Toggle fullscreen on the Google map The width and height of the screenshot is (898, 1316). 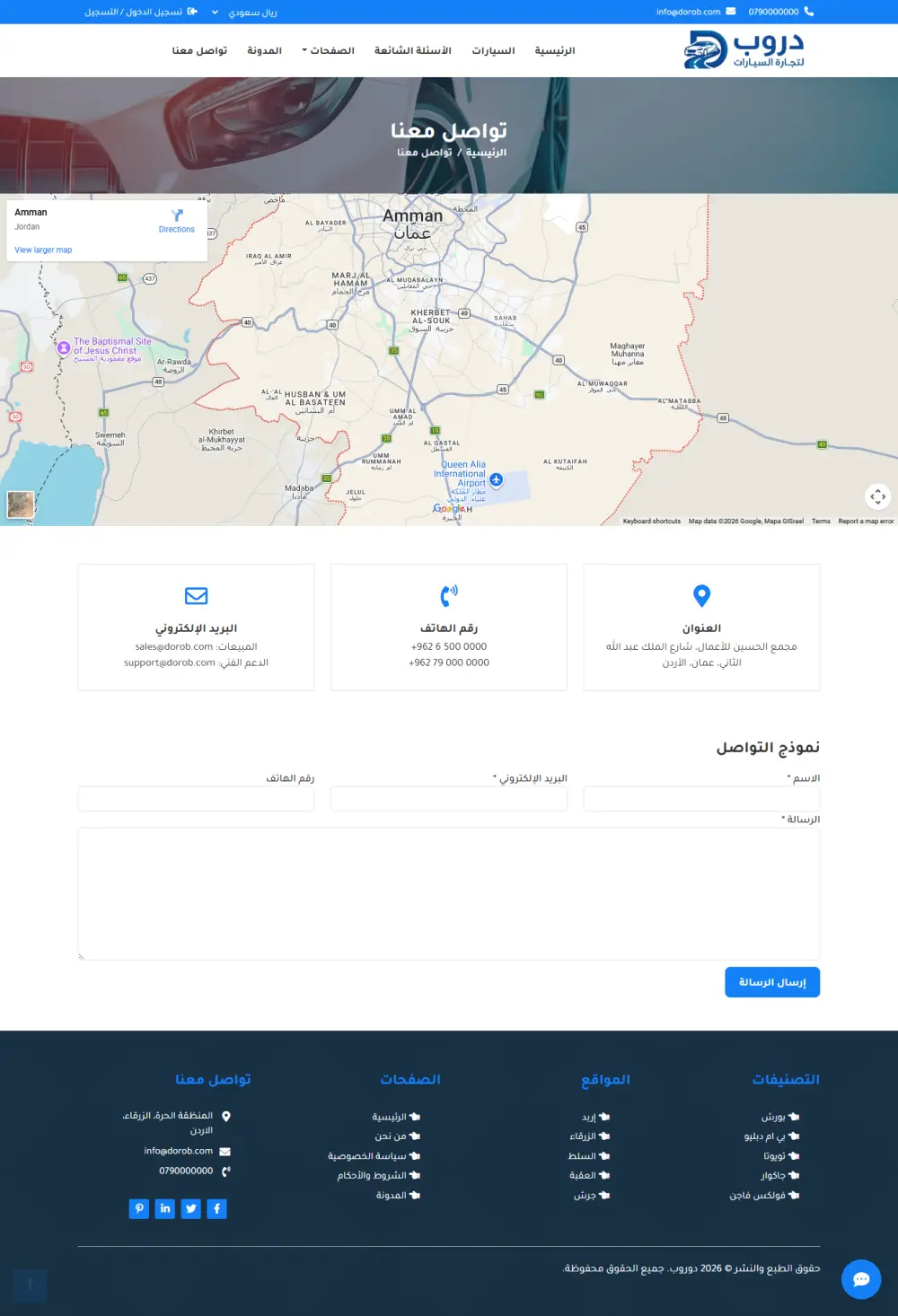[x=876, y=496]
